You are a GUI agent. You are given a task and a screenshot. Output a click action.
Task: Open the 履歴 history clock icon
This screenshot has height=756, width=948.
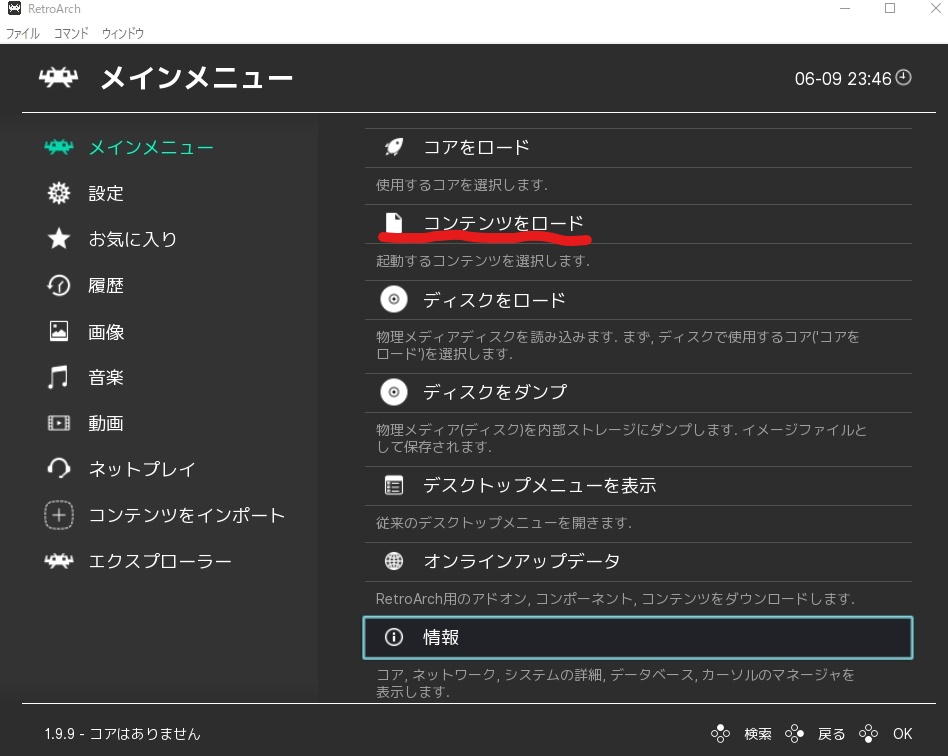59,285
